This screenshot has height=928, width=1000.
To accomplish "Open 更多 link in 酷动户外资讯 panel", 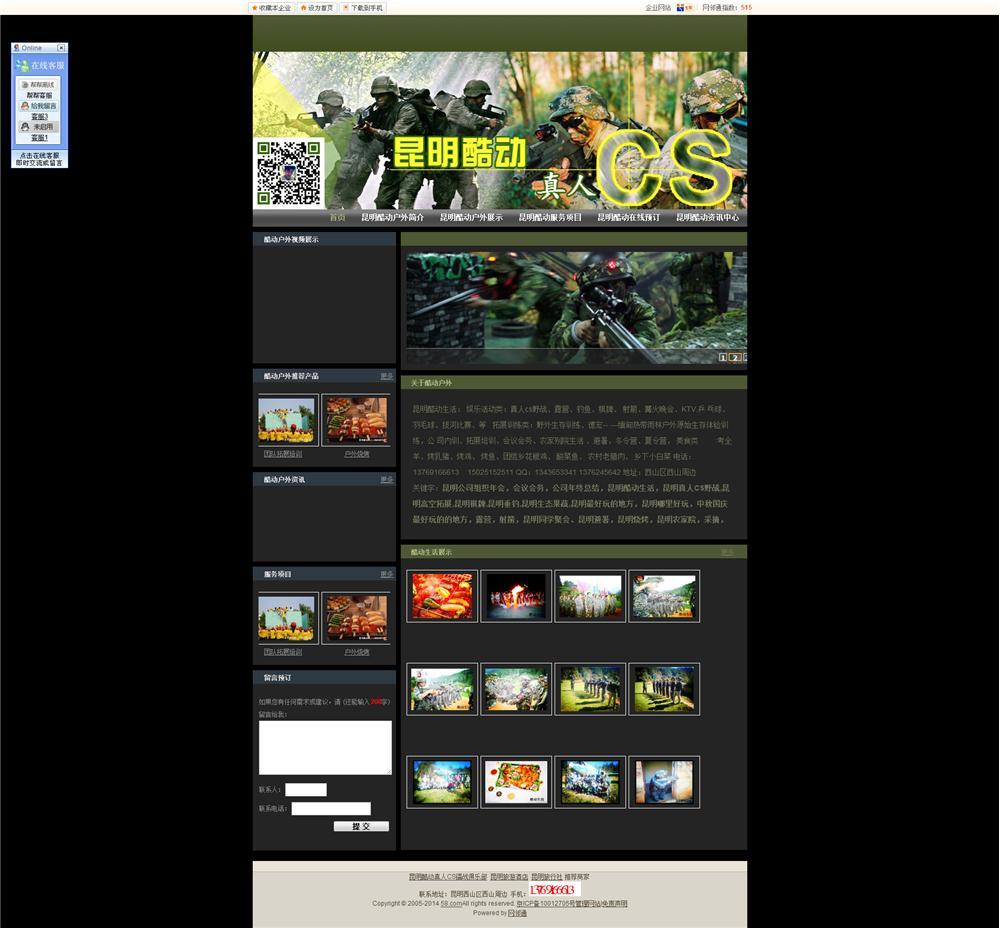I will coord(386,480).
